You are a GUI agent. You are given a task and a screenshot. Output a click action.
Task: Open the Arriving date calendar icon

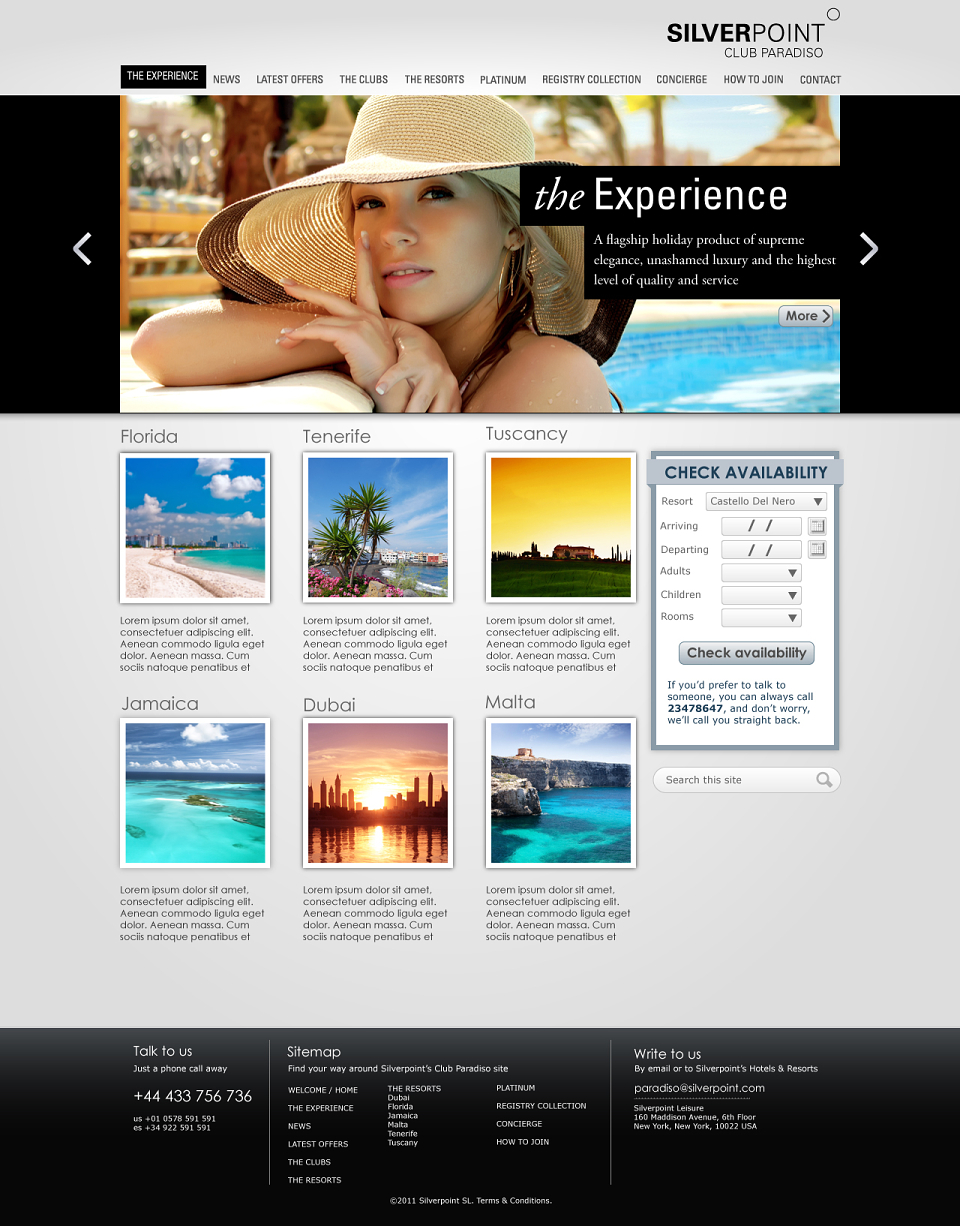(817, 526)
